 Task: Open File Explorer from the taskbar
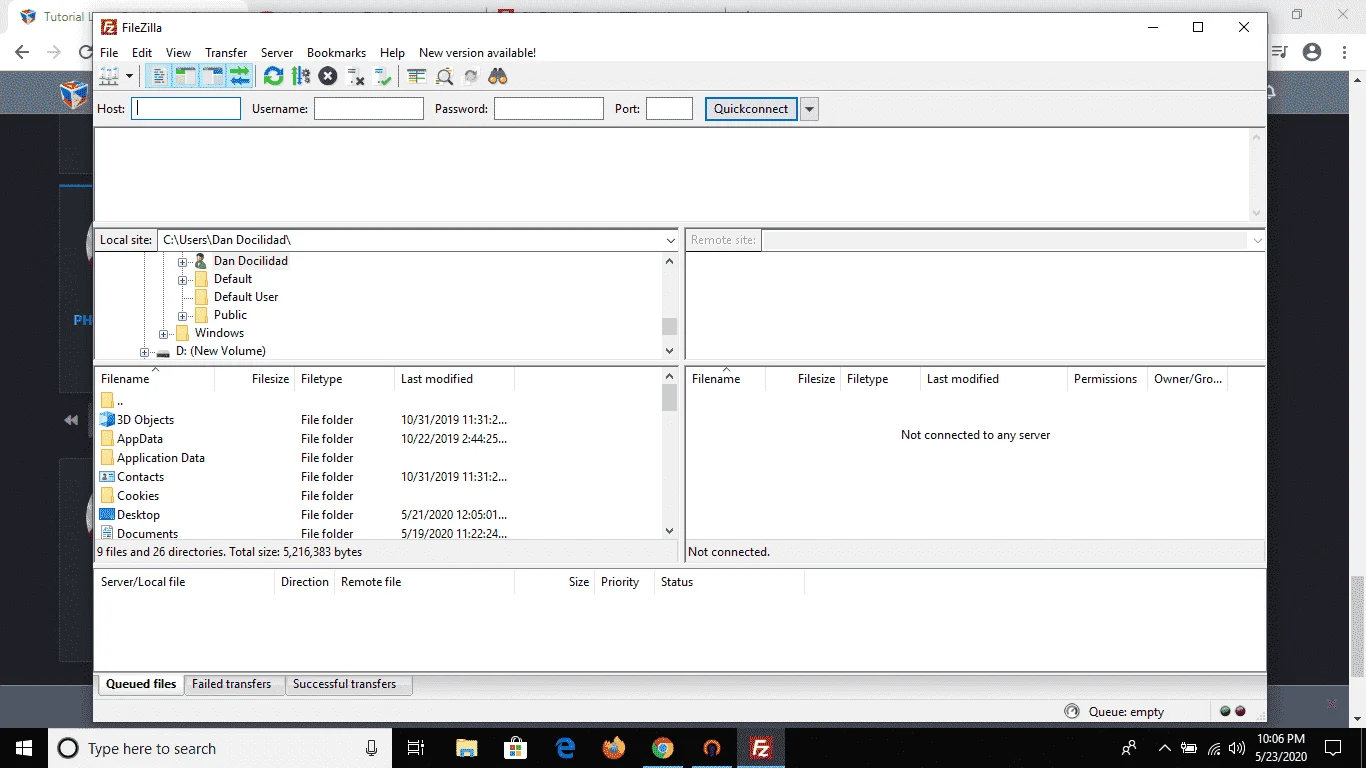click(466, 748)
